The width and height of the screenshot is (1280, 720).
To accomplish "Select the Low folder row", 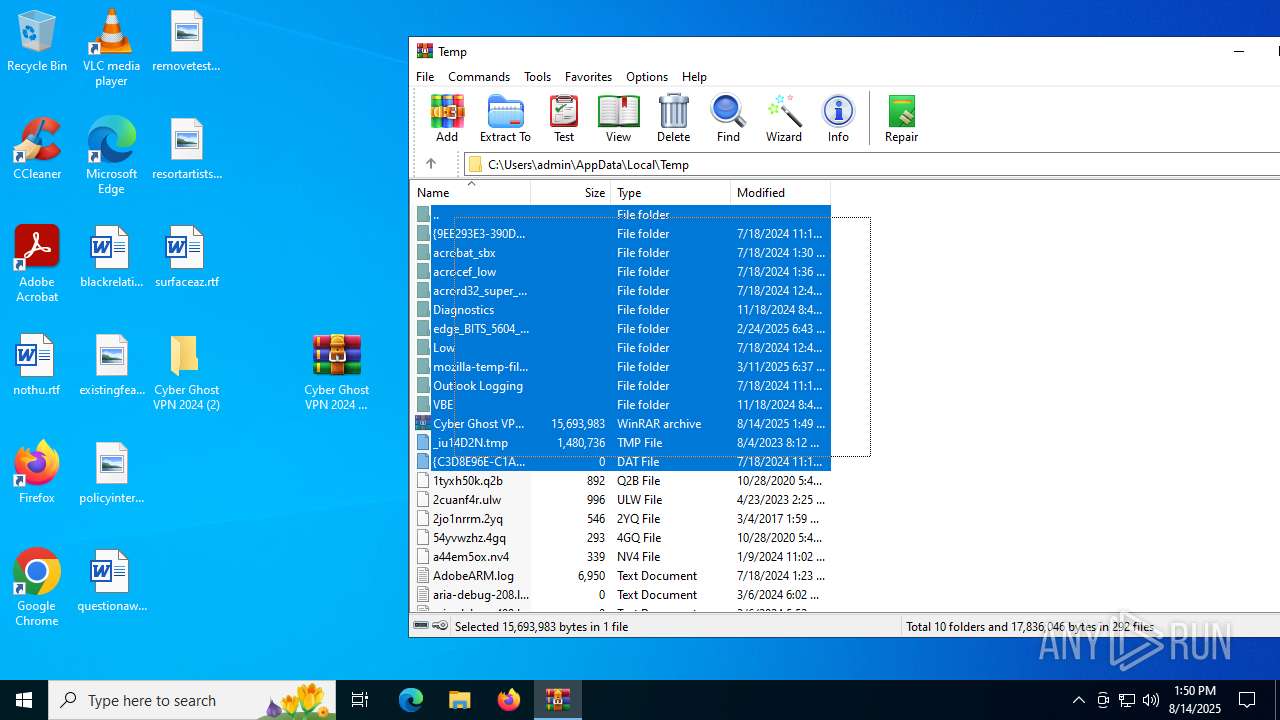I will (x=621, y=348).
